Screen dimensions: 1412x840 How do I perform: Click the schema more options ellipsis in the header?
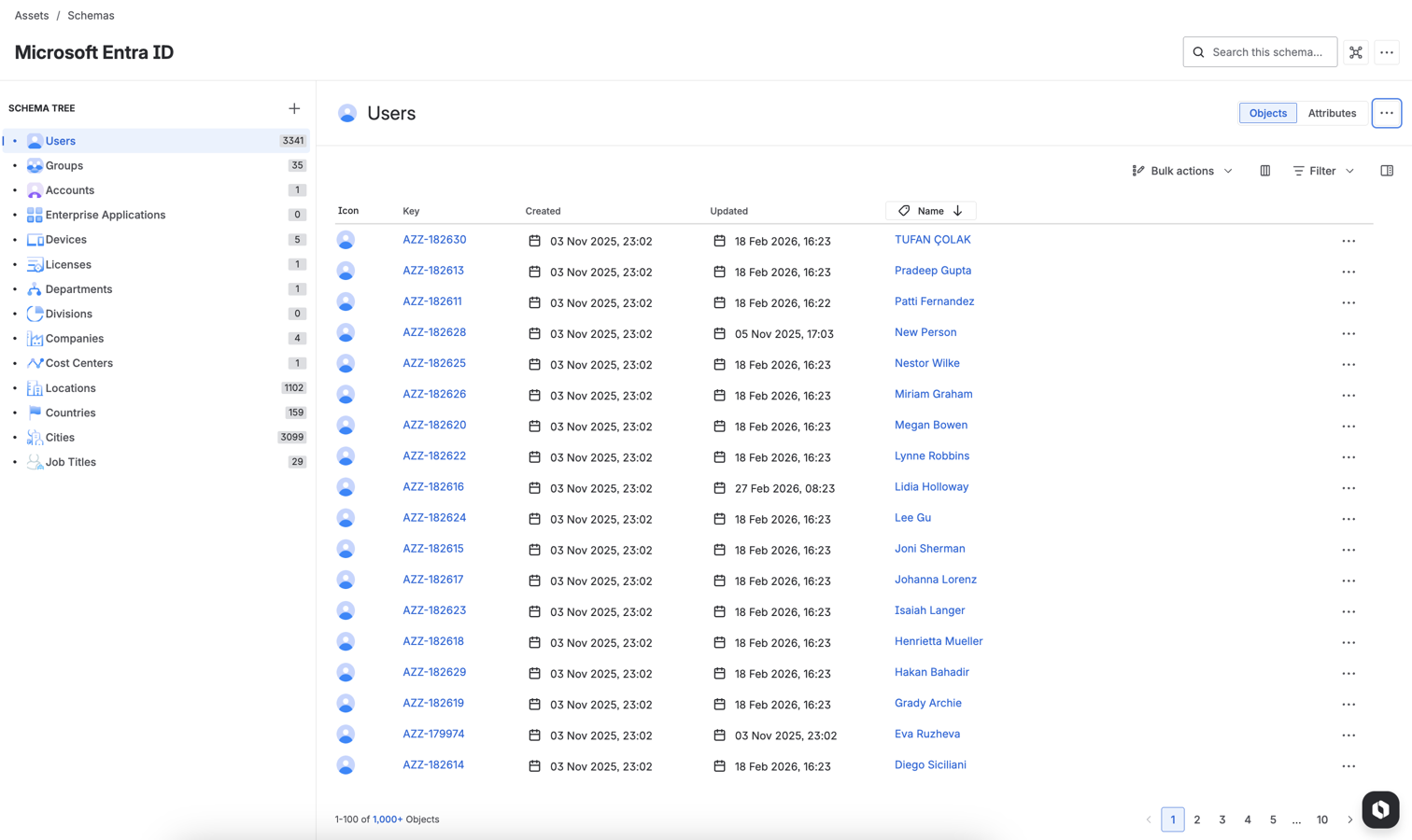coord(1386,52)
